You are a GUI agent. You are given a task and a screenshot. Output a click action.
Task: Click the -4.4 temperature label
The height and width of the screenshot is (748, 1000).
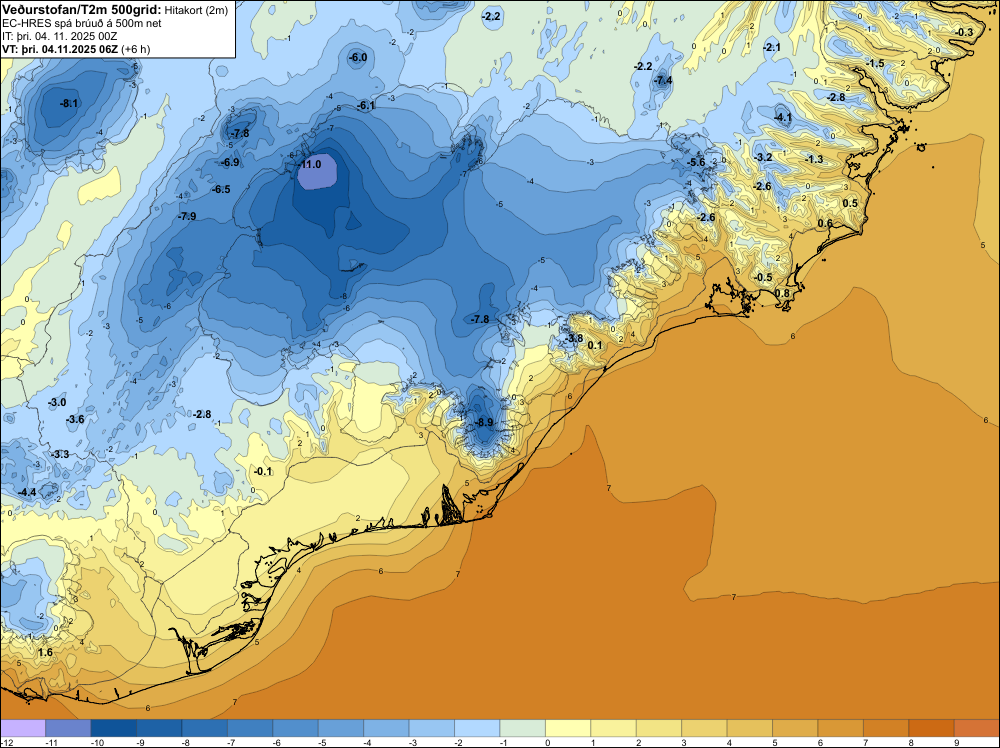click(27, 492)
